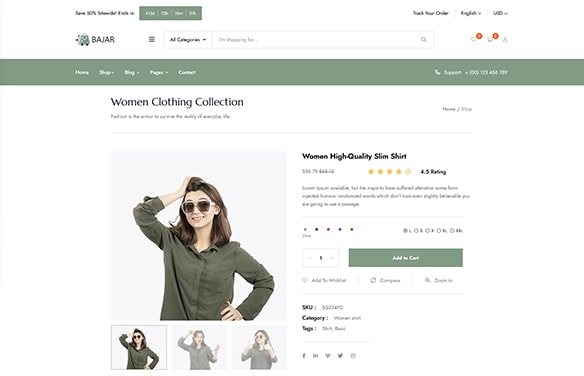The height and width of the screenshot is (376, 584).
Task: Click Track Your Order link
Action: pos(431,13)
